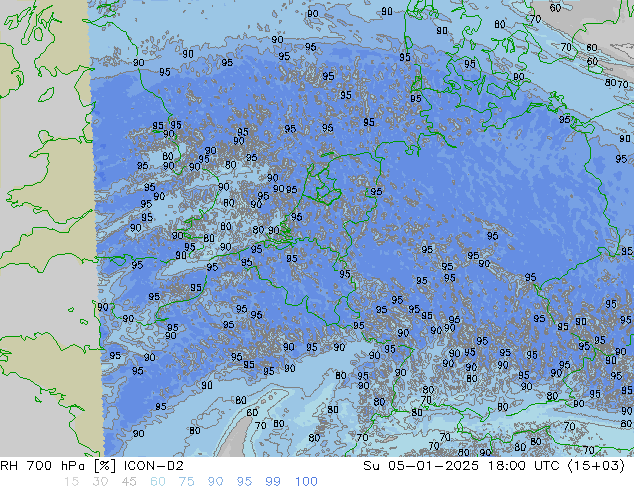Select the legend value 30
The image size is (634, 490).
[x=100, y=482]
